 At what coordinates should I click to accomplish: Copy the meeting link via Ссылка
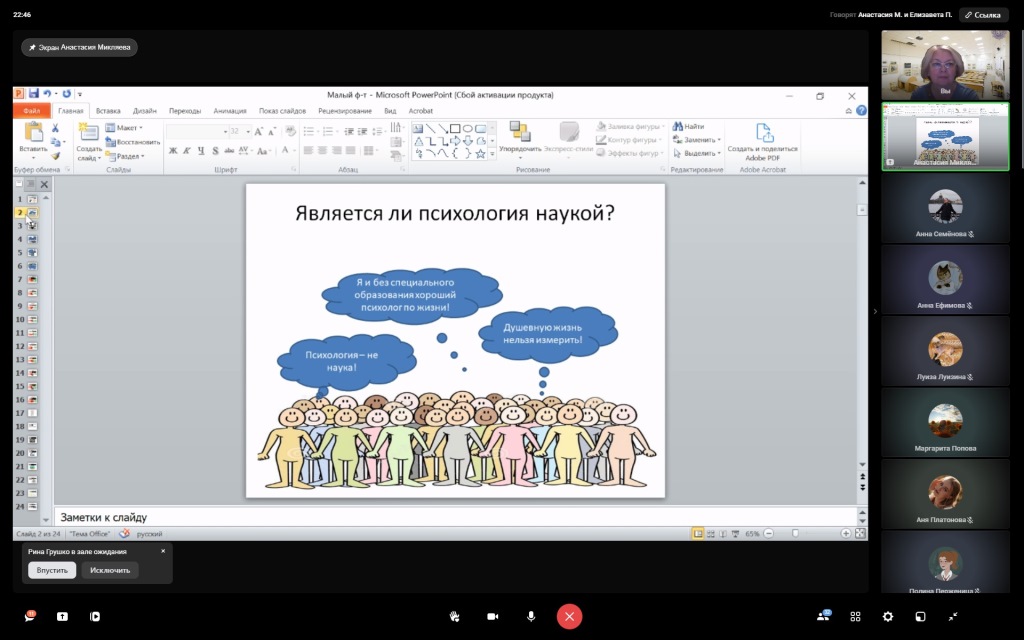pyautogui.click(x=983, y=14)
